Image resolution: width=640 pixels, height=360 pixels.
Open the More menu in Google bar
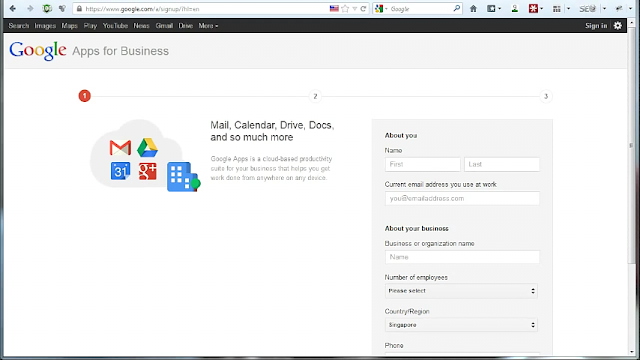point(208,26)
